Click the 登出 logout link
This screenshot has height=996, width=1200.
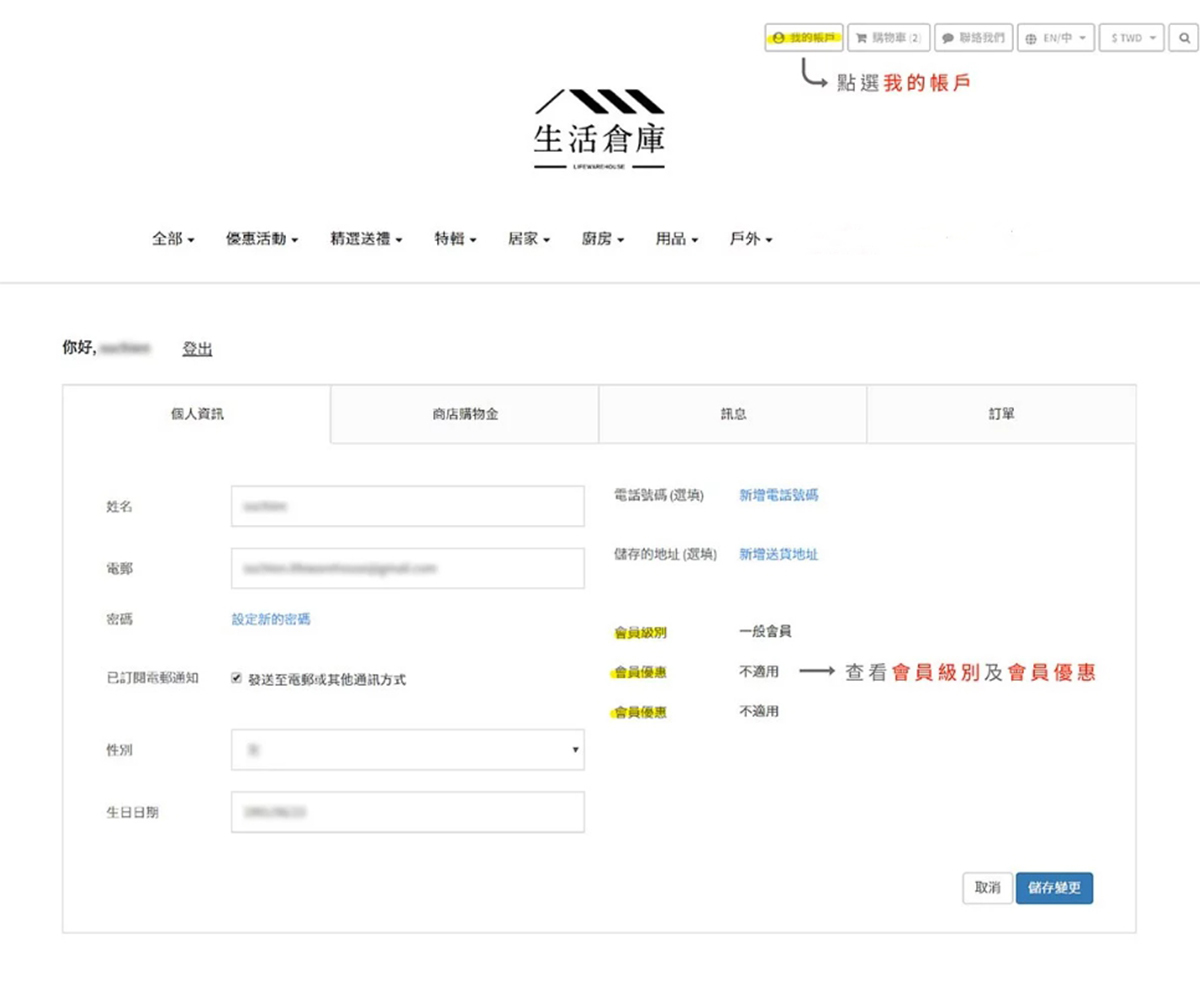(x=197, y=349)
